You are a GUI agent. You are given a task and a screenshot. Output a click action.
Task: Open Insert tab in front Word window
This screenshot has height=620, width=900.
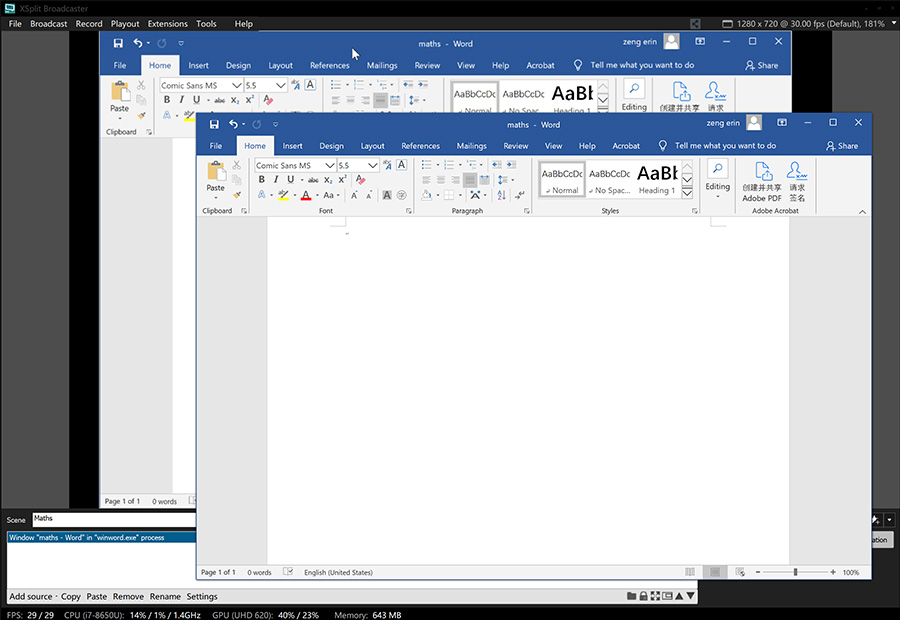click(292, 146)
